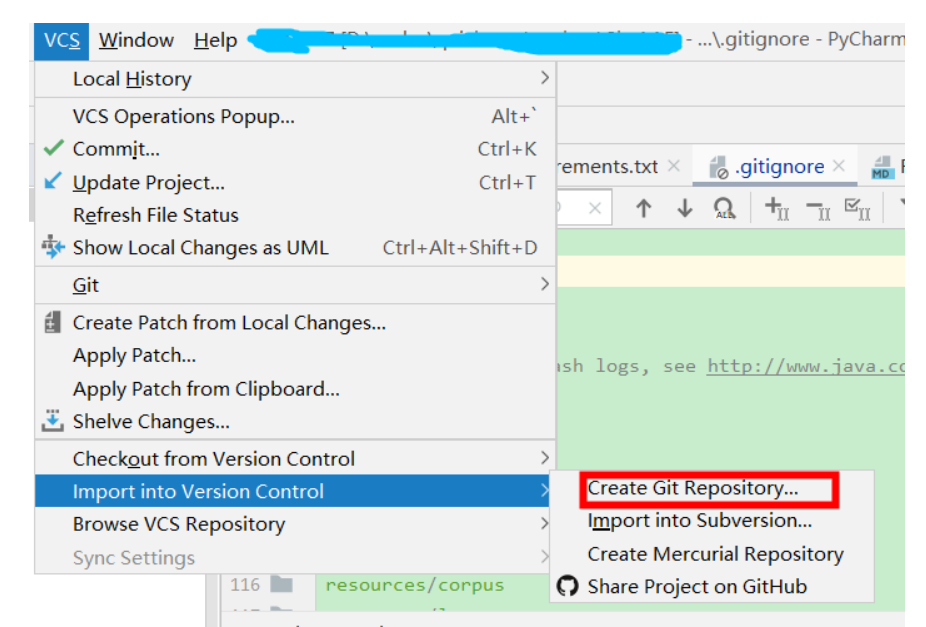Click the Shelve Changes download icon

[x=53, y=420]
